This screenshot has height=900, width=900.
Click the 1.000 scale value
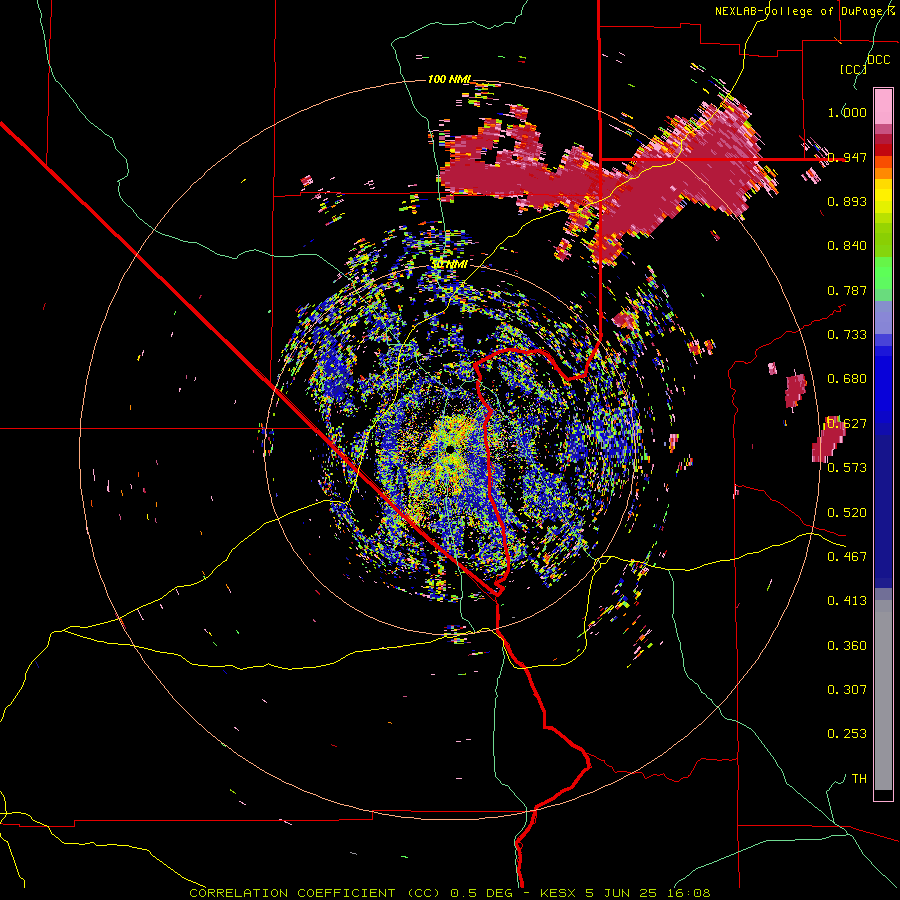(847, 112)
